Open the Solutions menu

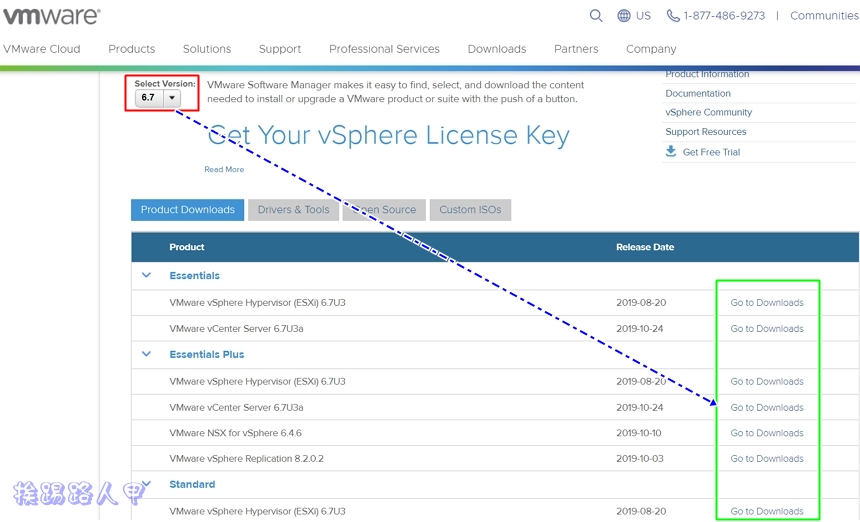207,49
